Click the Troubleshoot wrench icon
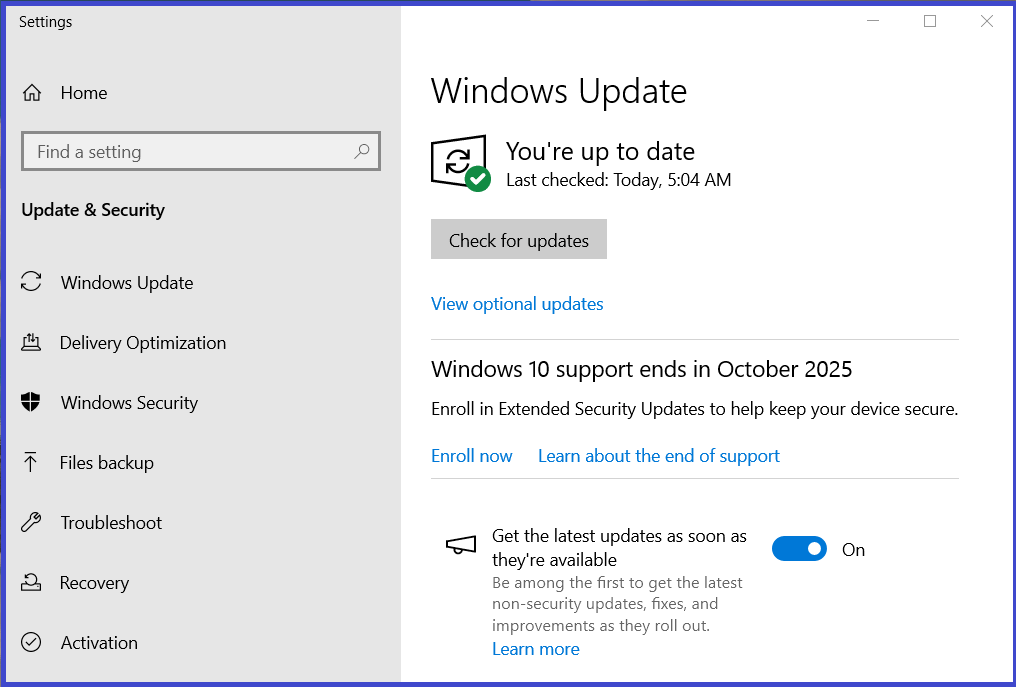The width and height of the screenshot is (1016, 687). pos(31,522)
